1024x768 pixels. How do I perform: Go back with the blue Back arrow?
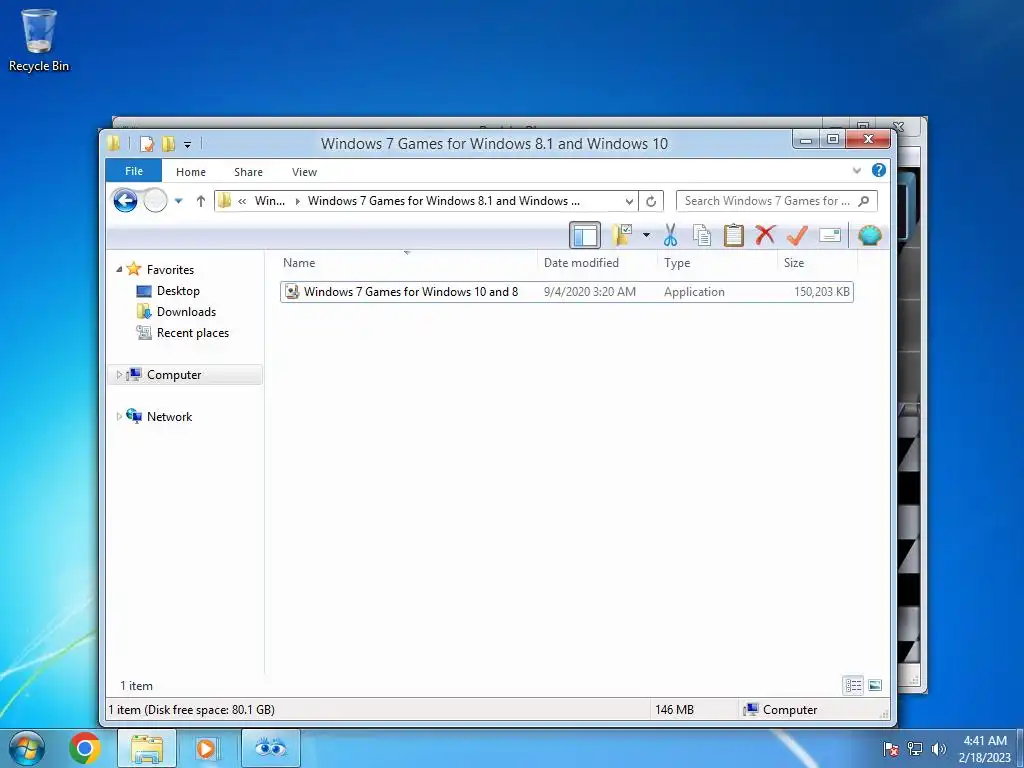pos(125,200)
